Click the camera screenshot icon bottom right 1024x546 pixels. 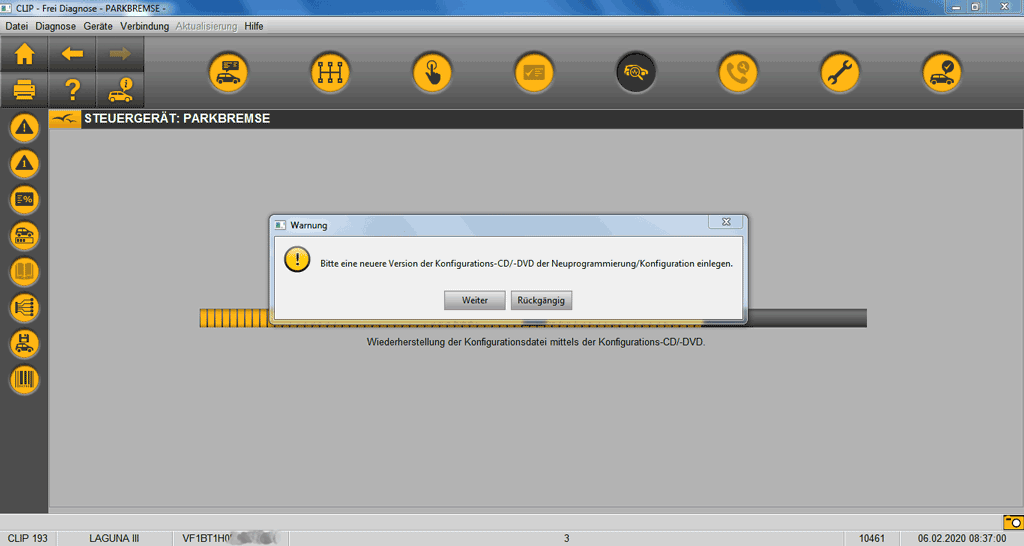[1012, 522]
